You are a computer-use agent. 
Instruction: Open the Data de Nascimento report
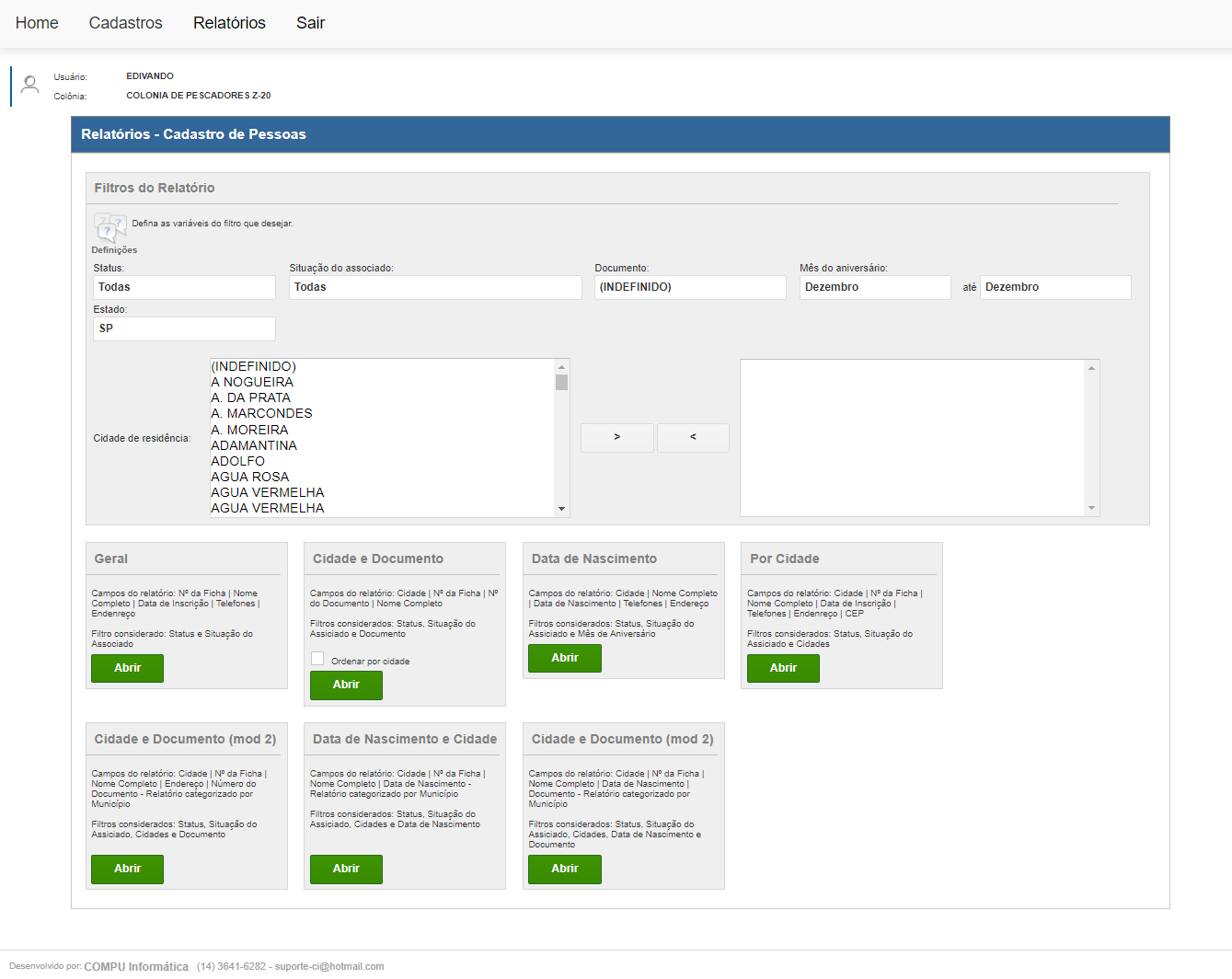564,658
